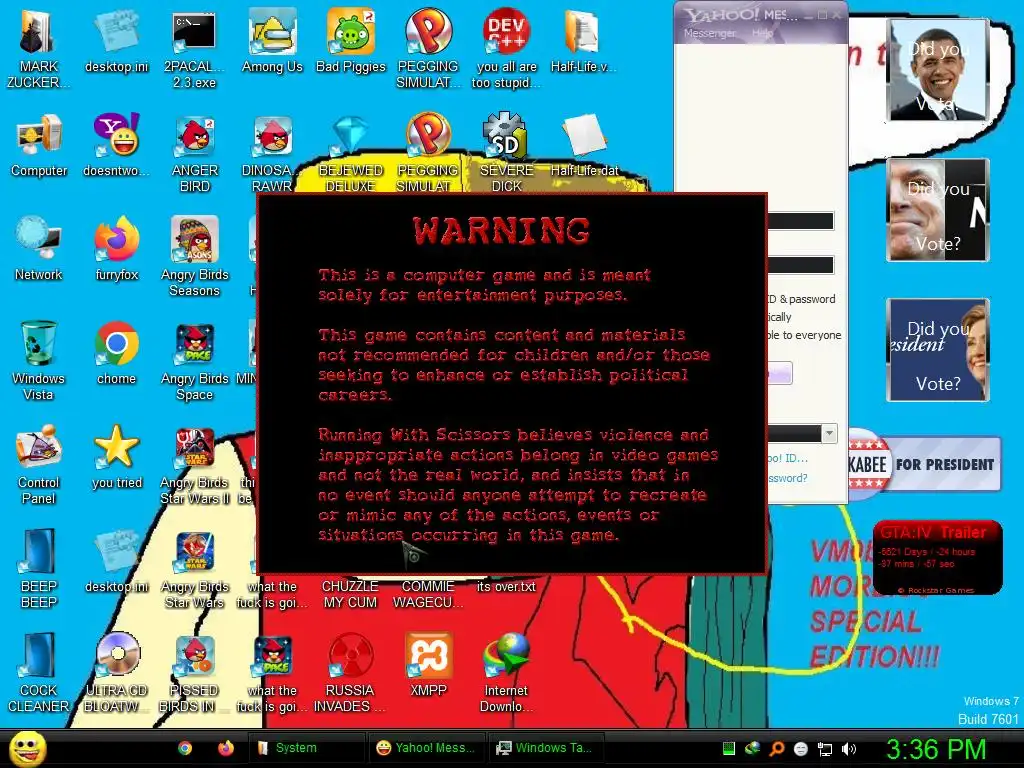Click the Firefox icon in taskbar
The image size is (1024, 768).
pos(226,748)
